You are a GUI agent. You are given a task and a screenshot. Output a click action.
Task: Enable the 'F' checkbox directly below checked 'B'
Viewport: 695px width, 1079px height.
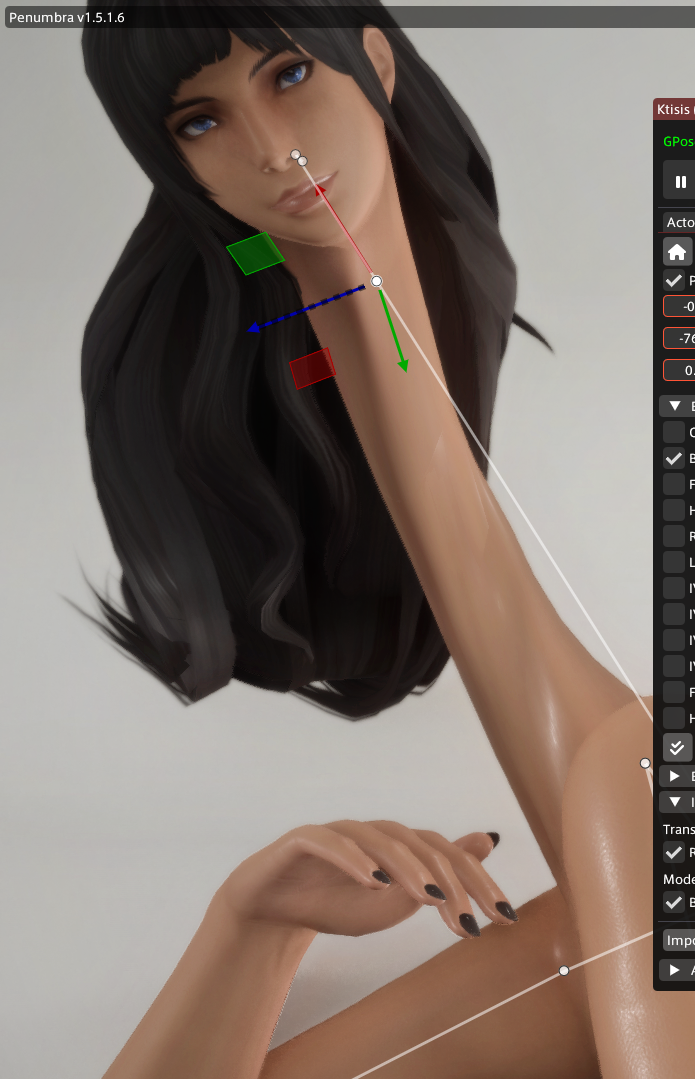[x=674, y=484]
